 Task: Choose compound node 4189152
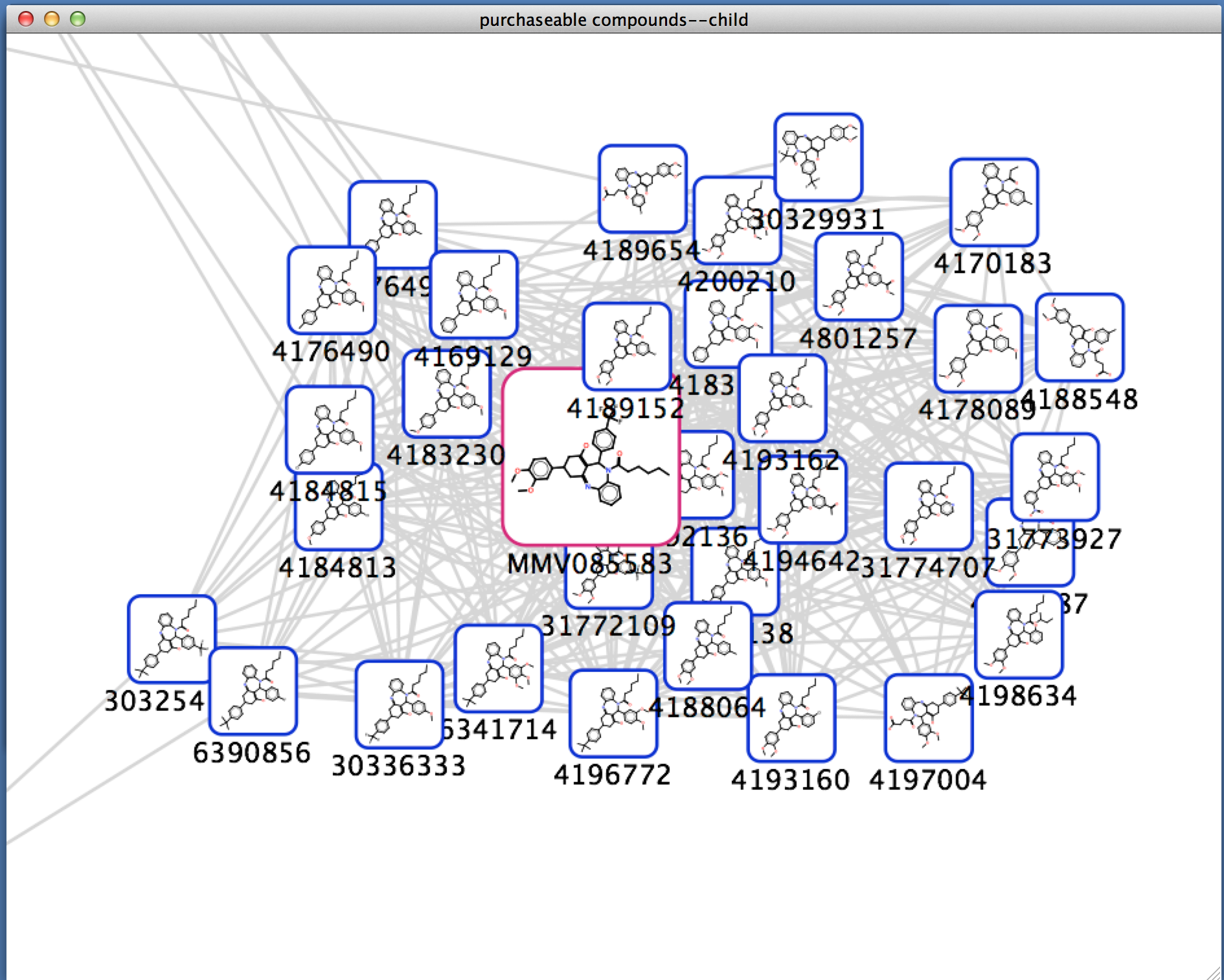[x=626, y=346]
